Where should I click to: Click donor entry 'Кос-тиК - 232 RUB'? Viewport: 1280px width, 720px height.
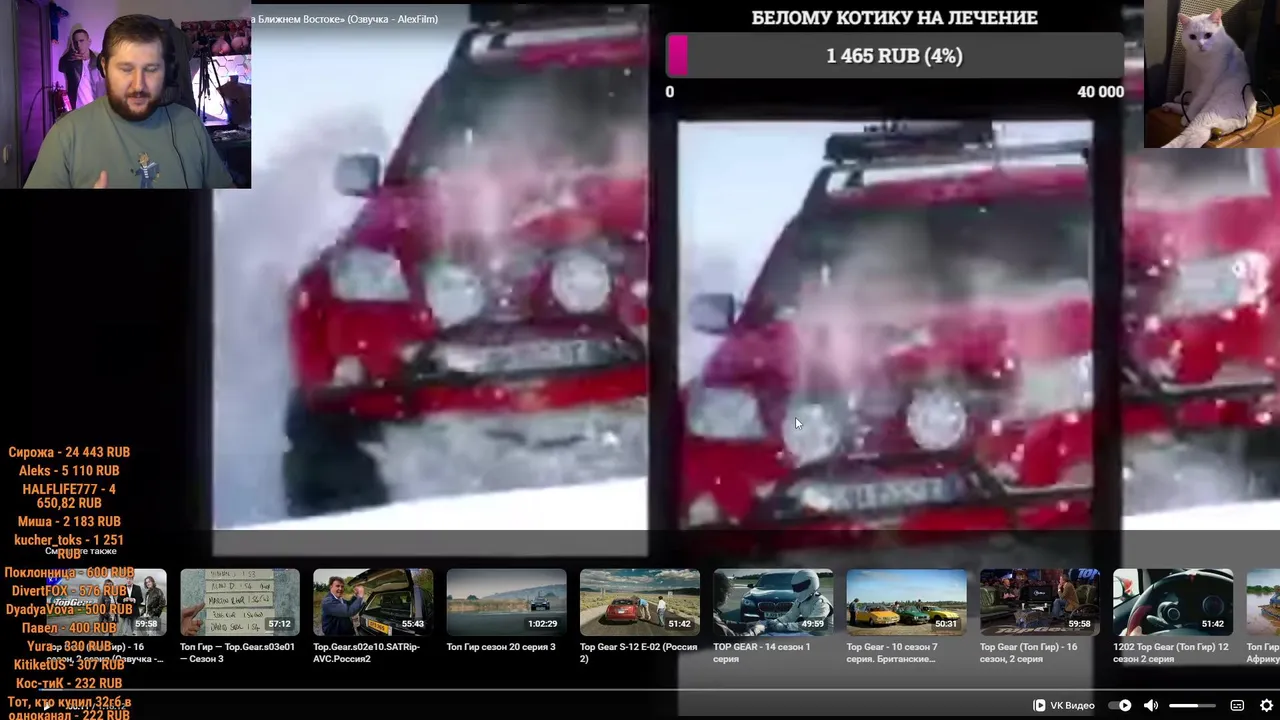coord(69,684)
